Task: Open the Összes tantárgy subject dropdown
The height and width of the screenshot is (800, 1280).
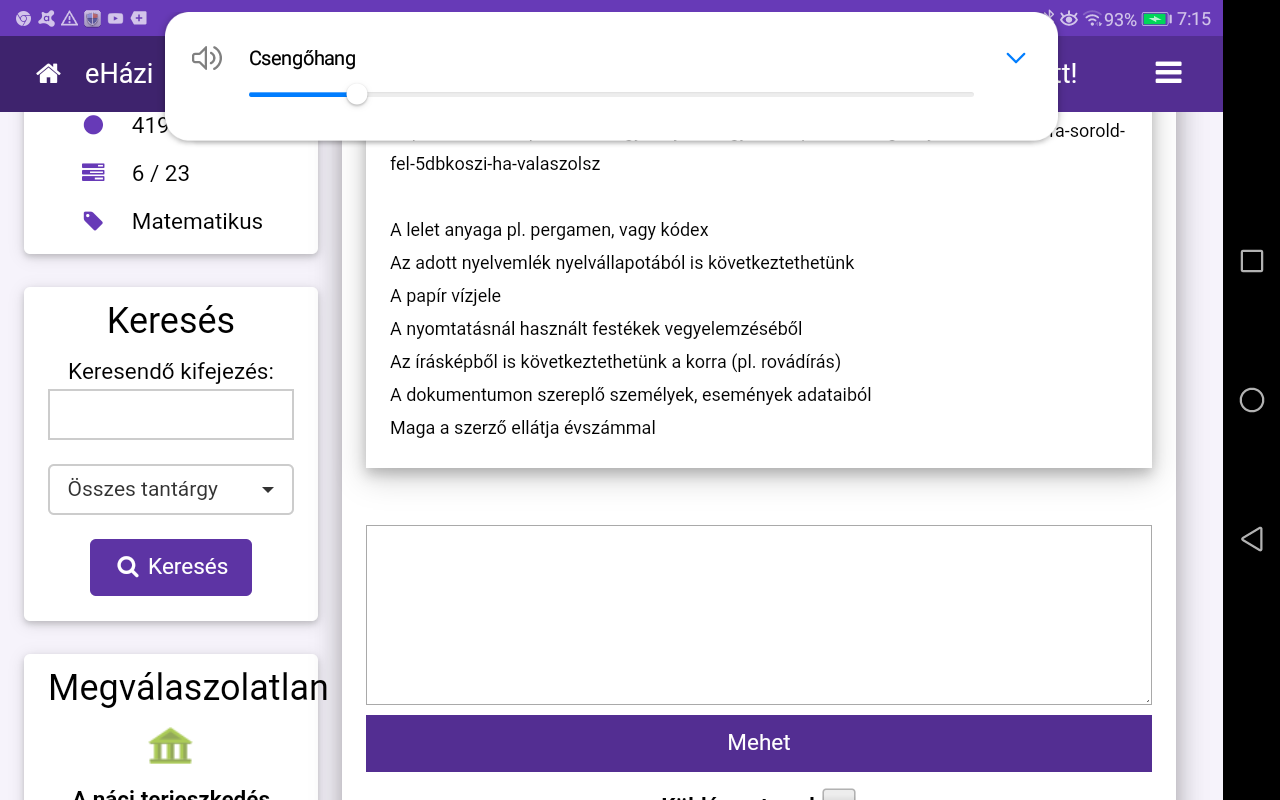Action: coord(171,490)
